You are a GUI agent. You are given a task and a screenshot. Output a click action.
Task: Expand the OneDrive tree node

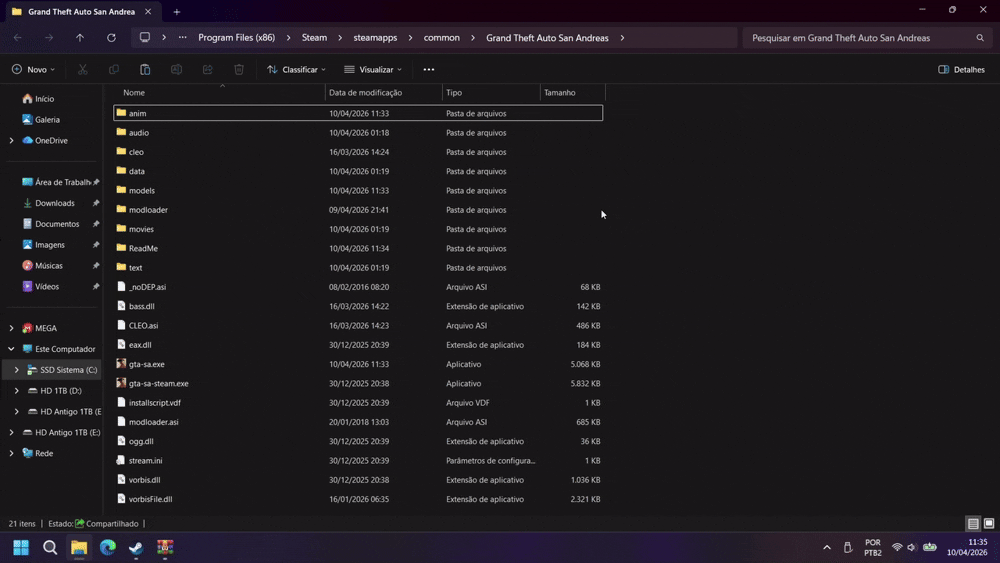click(x=11, y=140)
